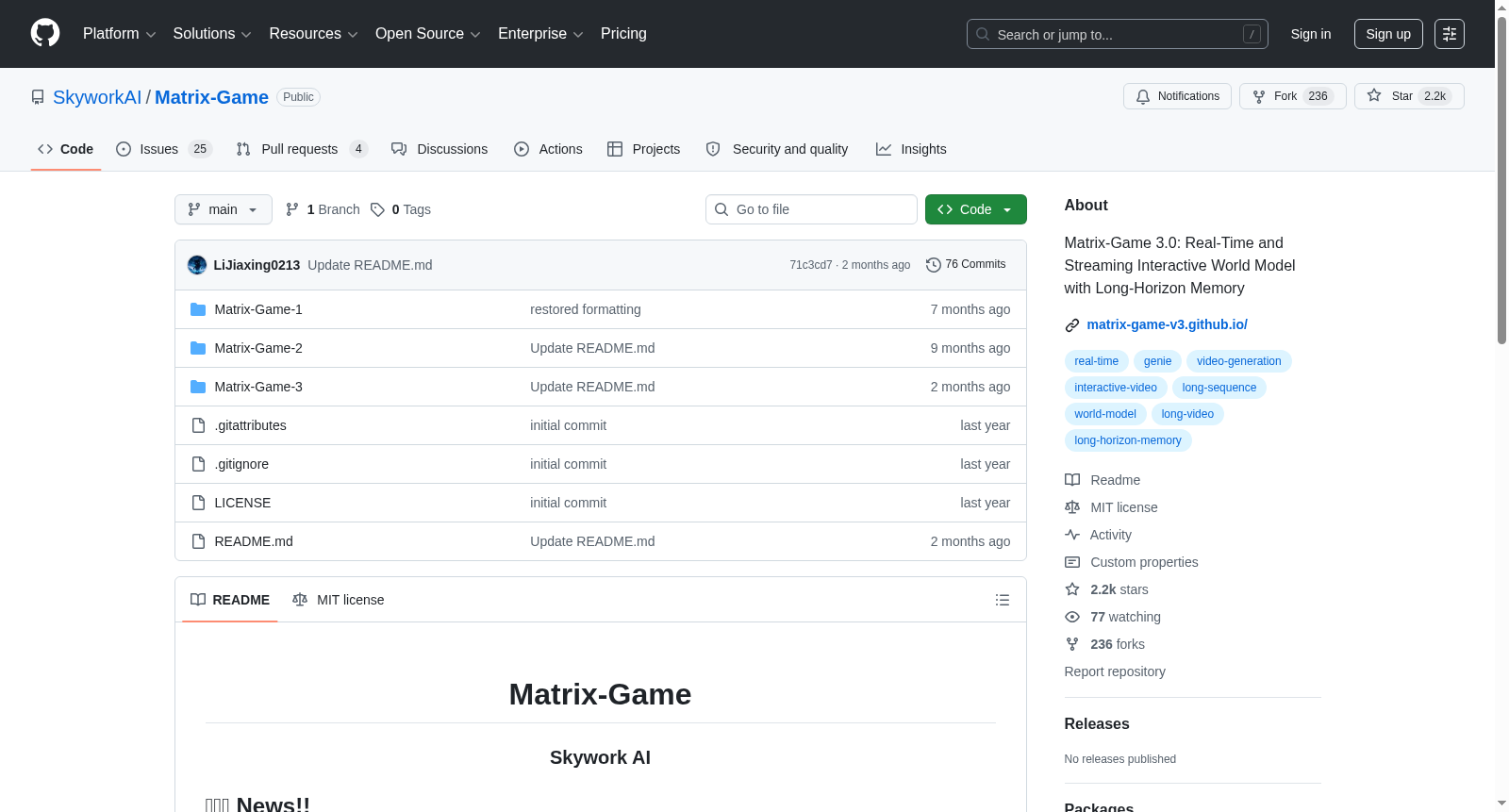Viewport: 1509px width, 812px height.
Task: Click the tag icon beside 0 Tags
Action: pos(377,209)
